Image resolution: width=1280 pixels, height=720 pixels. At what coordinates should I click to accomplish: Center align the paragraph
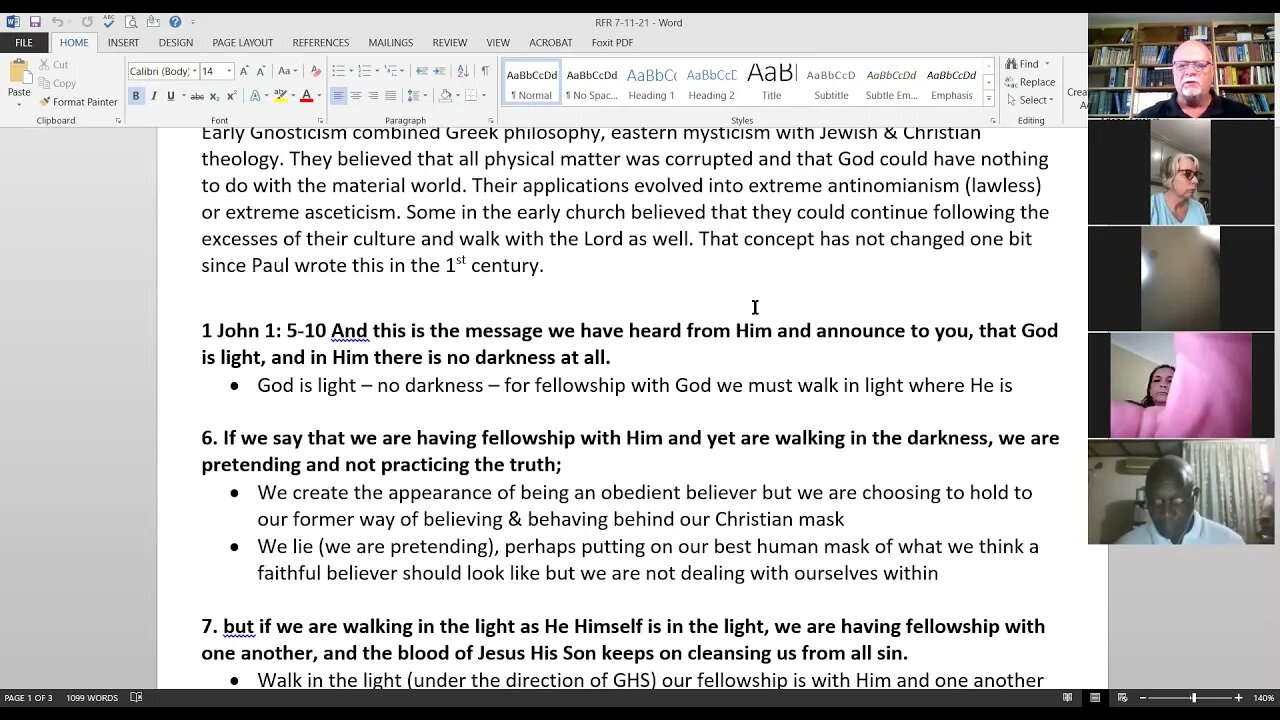[356, 96]
